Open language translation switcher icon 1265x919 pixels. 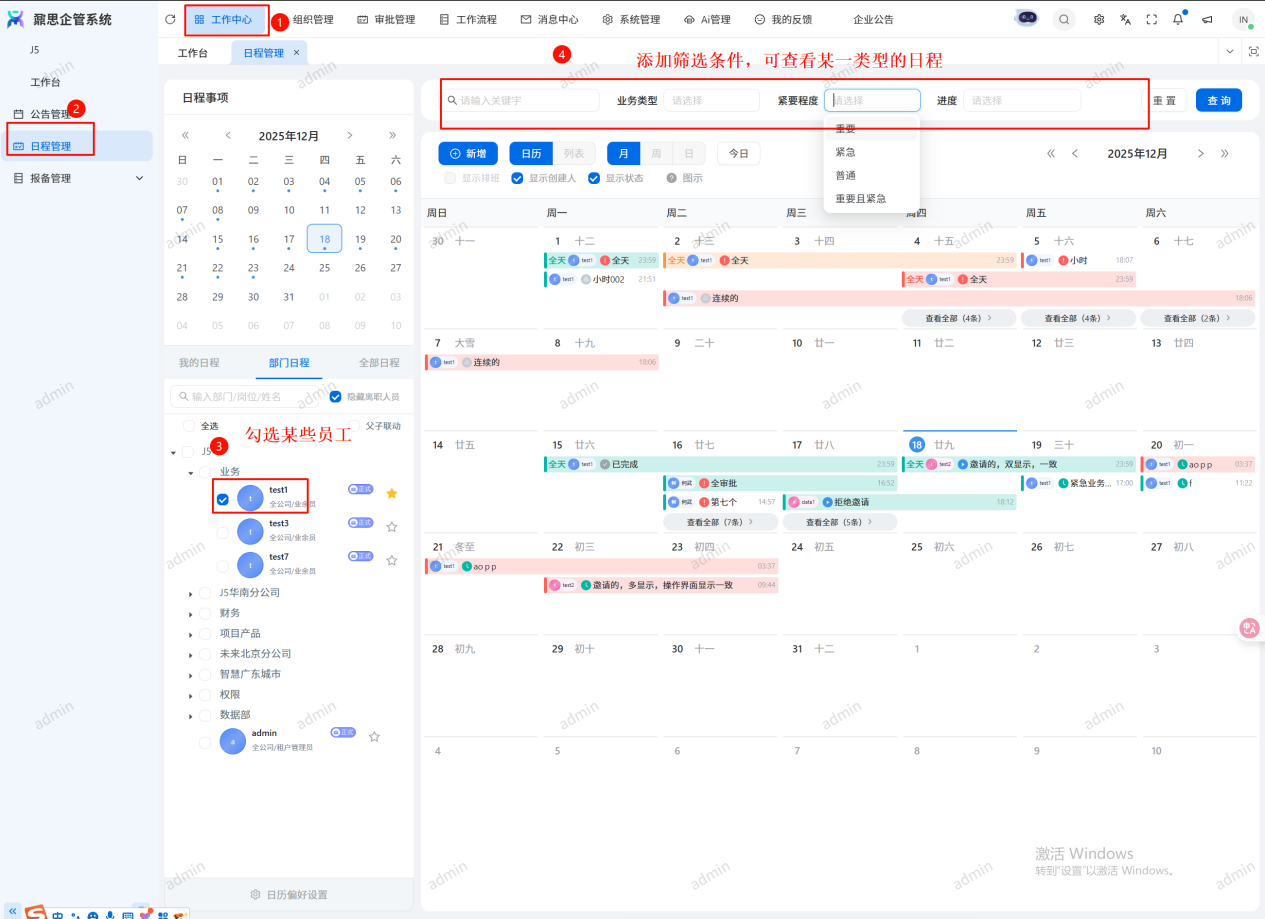1125,19
